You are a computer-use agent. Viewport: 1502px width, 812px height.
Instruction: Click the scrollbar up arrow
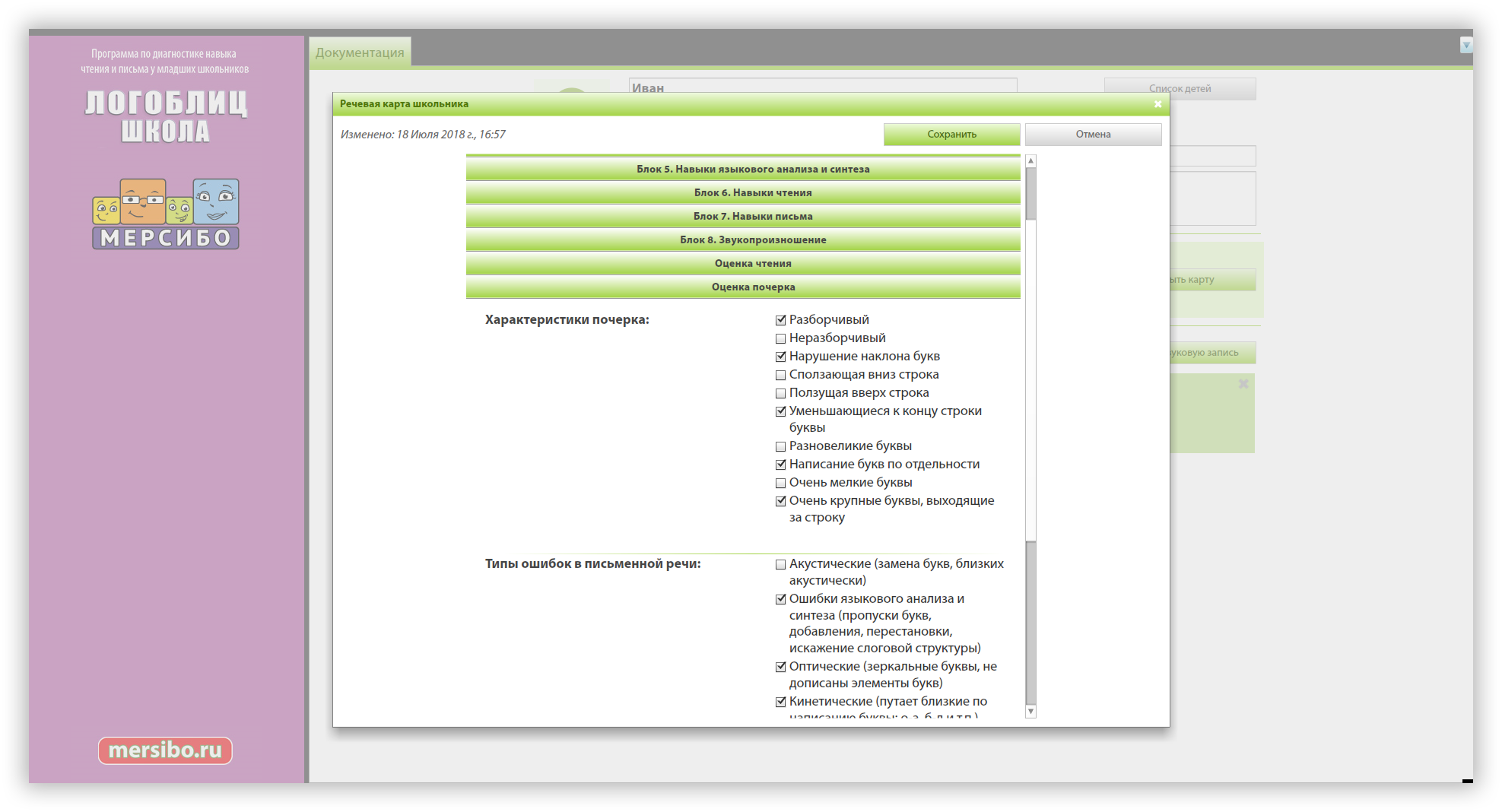click(x=1030, y=161)
